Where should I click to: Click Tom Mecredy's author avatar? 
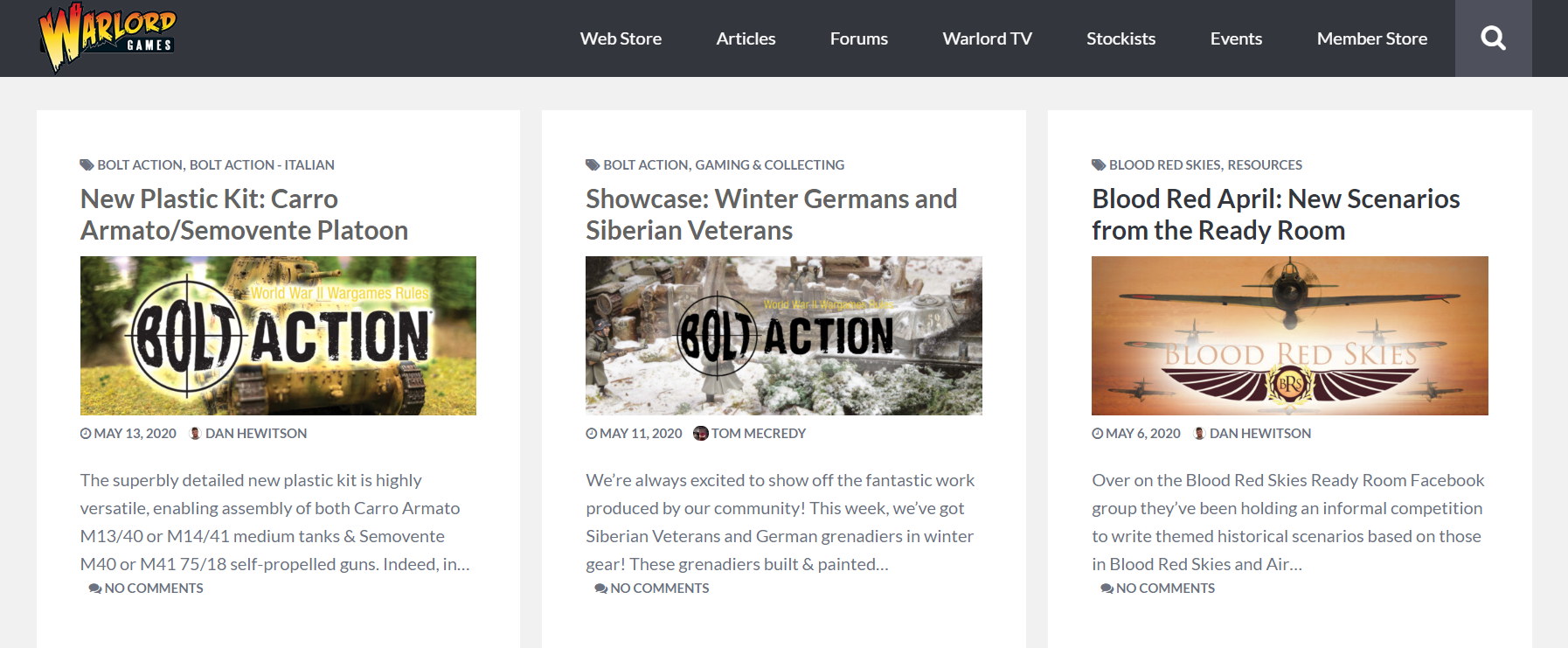(x=700, y=433)
